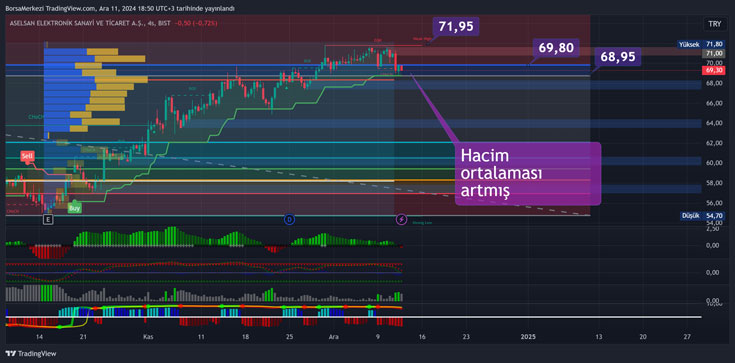Click the dividend D marker icon
This screenshot has width=735, height=363.
click(x=289, y=219)
